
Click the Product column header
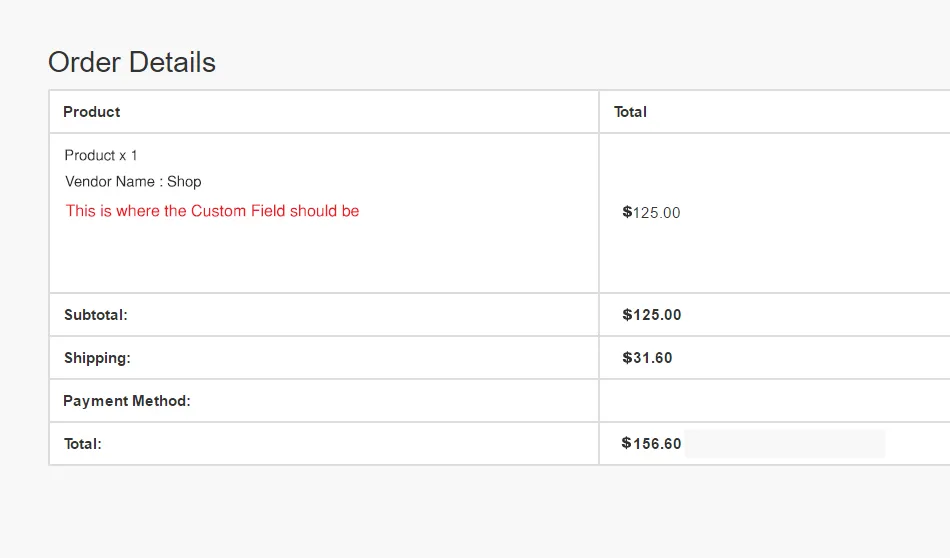pyautogui.click(x=92, y=112)
